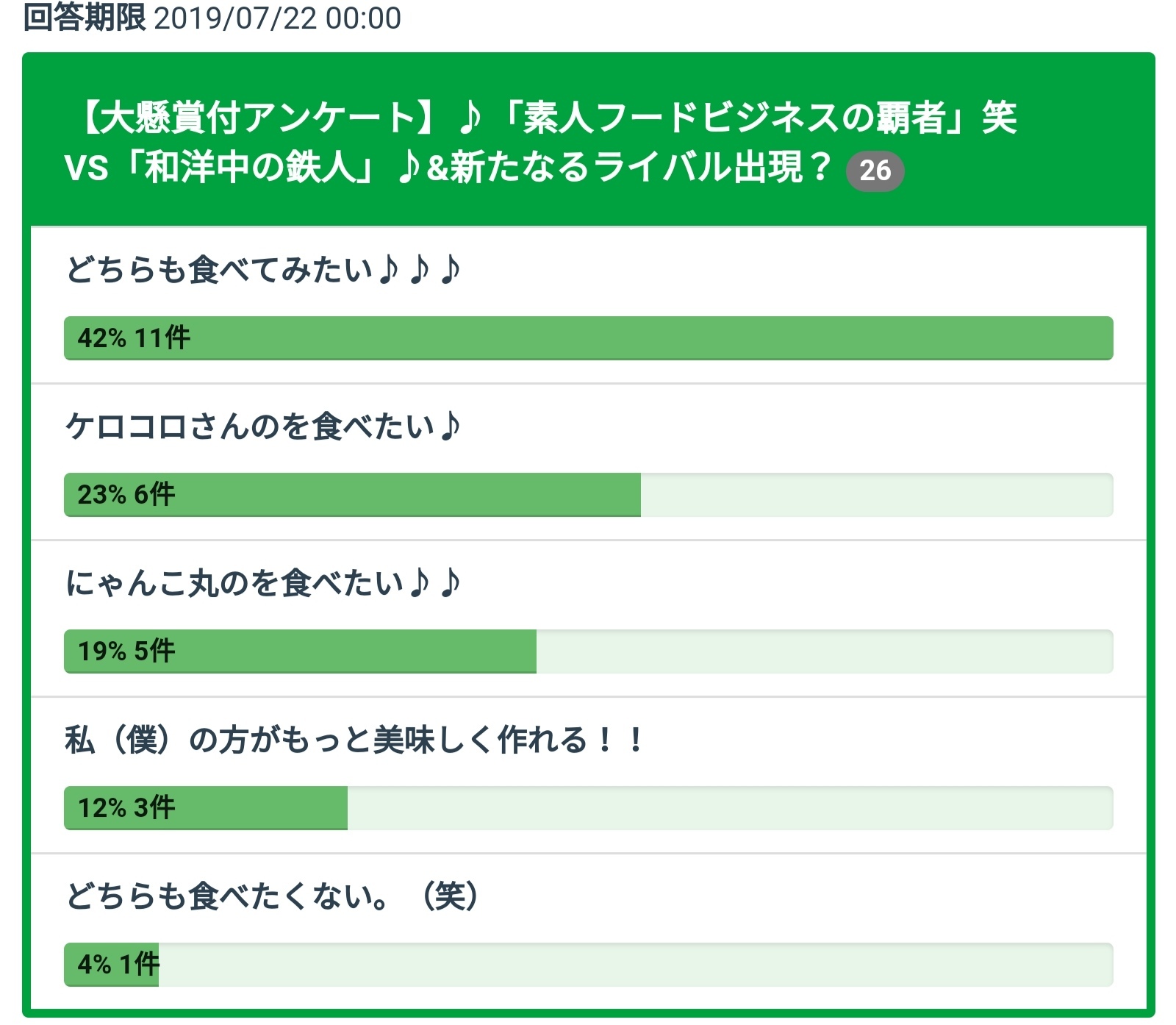The width and height of the screenshot is (1176, 1025).
Task: Click the 19% 5件 result label
Action: pos(126,651)
